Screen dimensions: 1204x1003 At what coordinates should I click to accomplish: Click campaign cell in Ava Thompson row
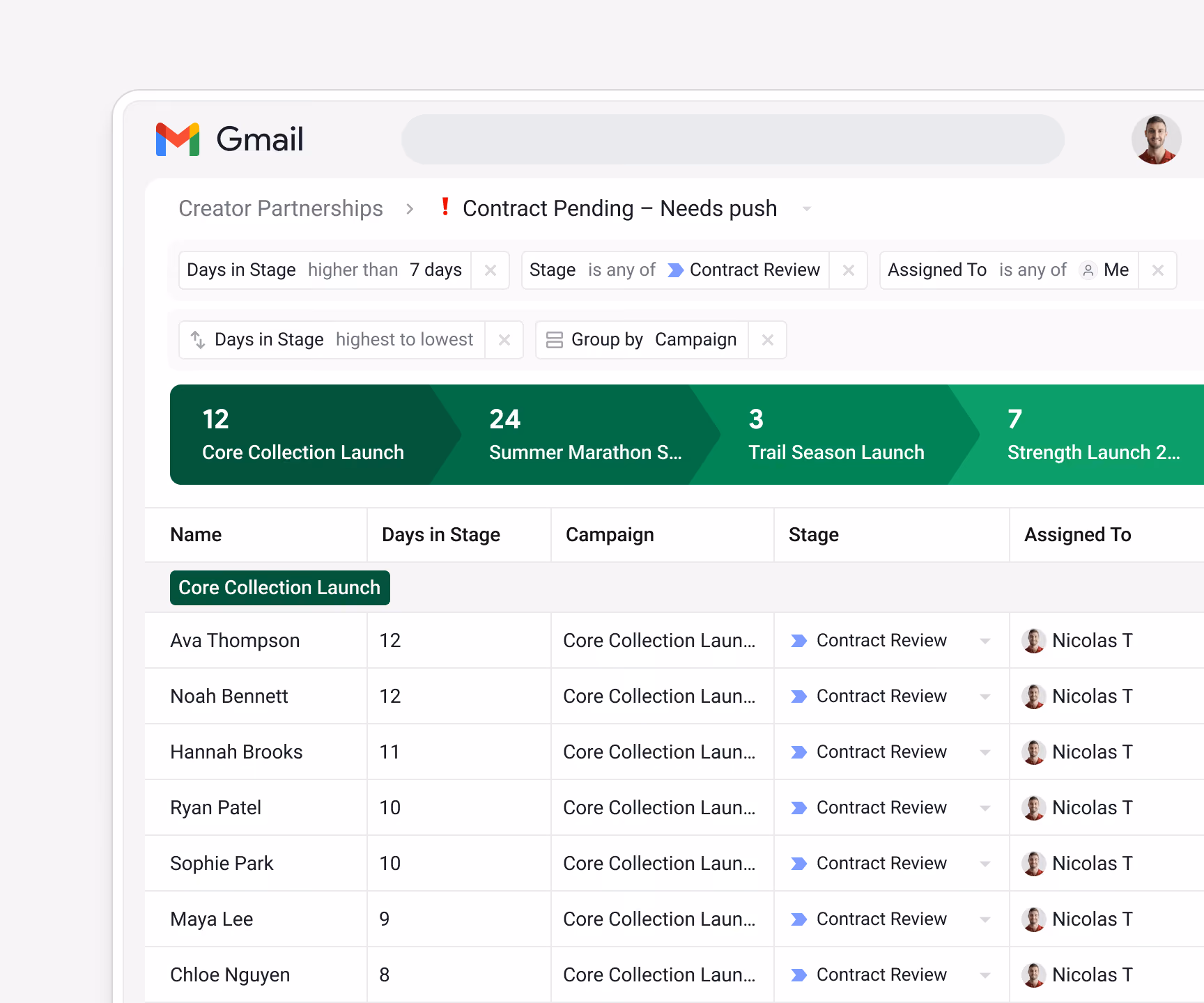coord(663,641)
